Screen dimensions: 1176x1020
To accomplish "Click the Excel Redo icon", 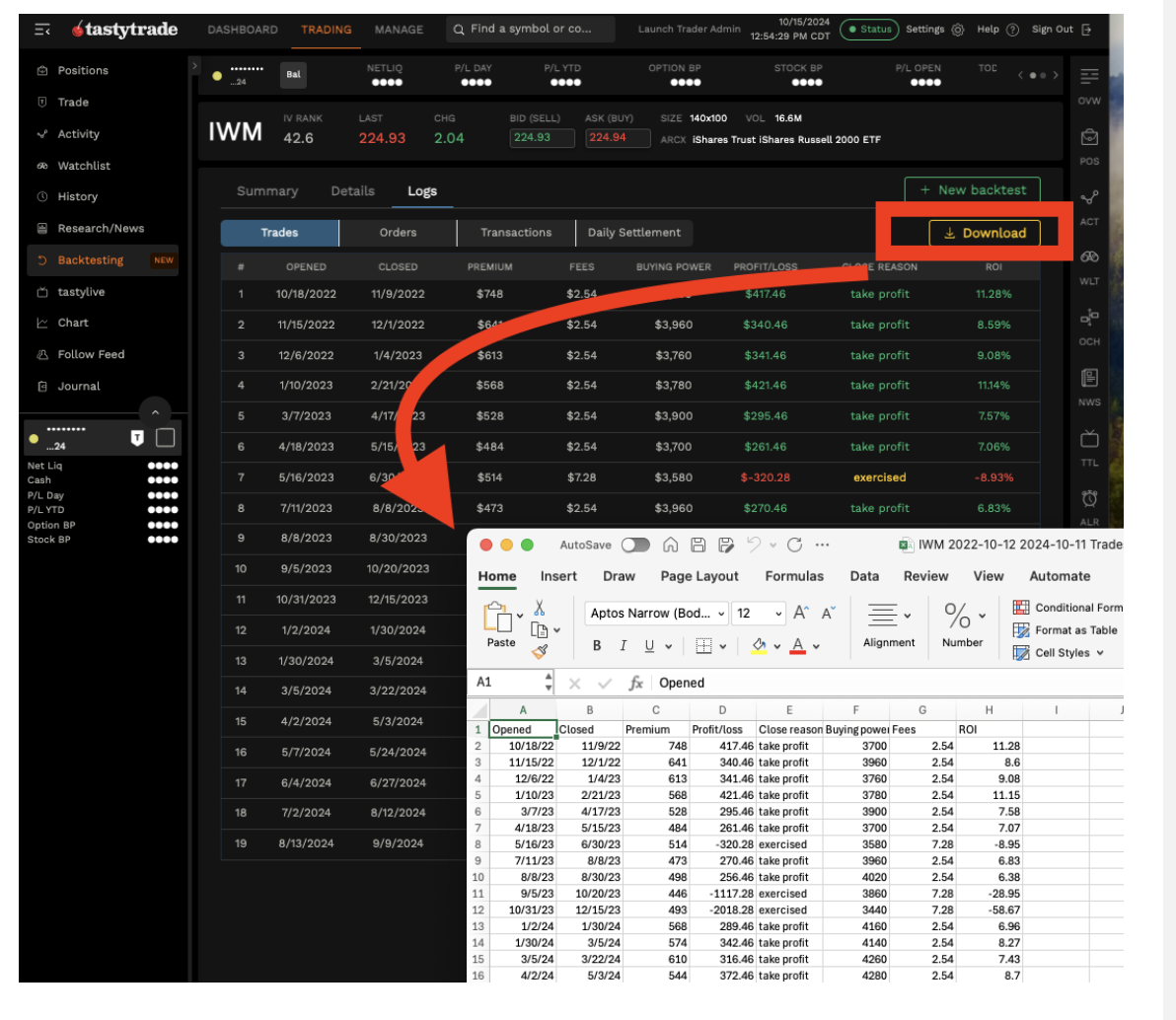I will [x=795, y=546].
